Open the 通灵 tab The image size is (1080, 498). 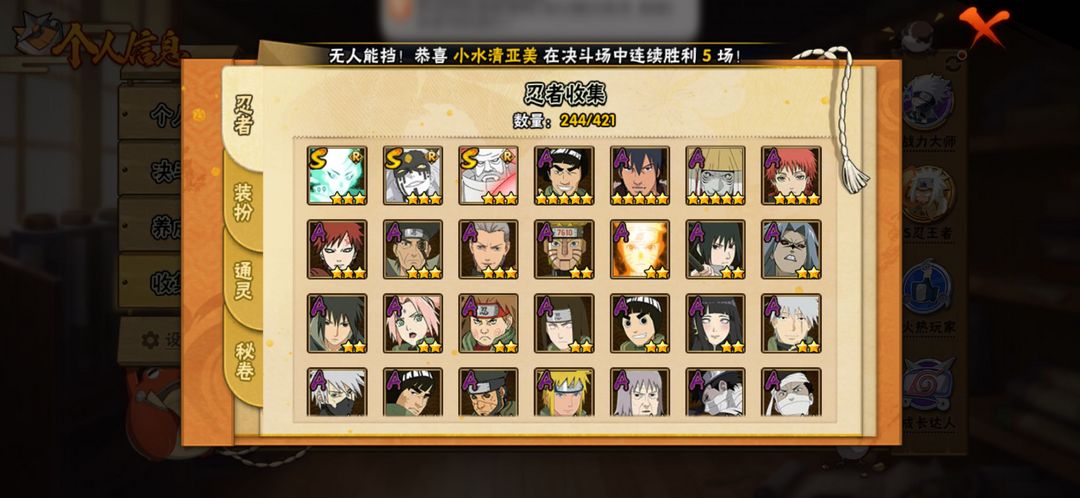coord(243,280)
